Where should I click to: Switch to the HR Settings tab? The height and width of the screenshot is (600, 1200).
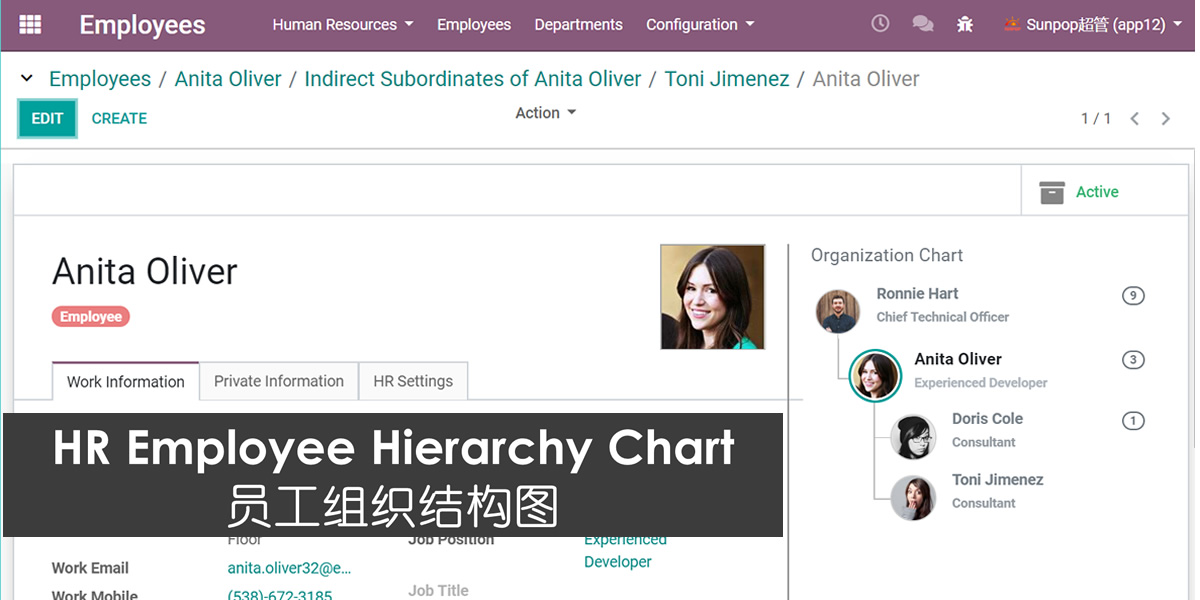coord(413,381)
